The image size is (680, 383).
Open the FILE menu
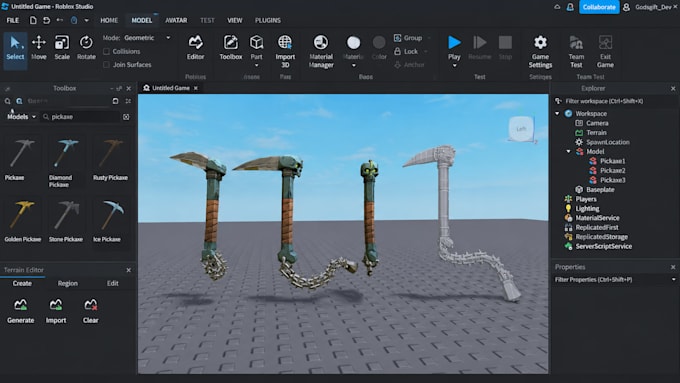(x=13, y=20)
